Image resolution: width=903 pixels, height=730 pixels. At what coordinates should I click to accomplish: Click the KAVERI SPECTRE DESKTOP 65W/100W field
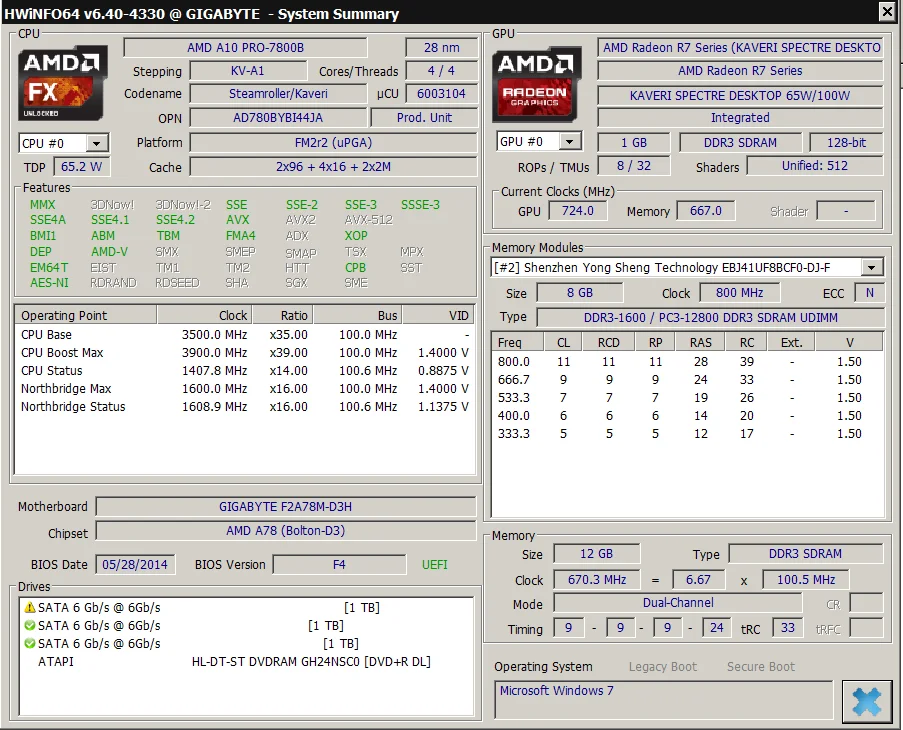click(740, 96)
